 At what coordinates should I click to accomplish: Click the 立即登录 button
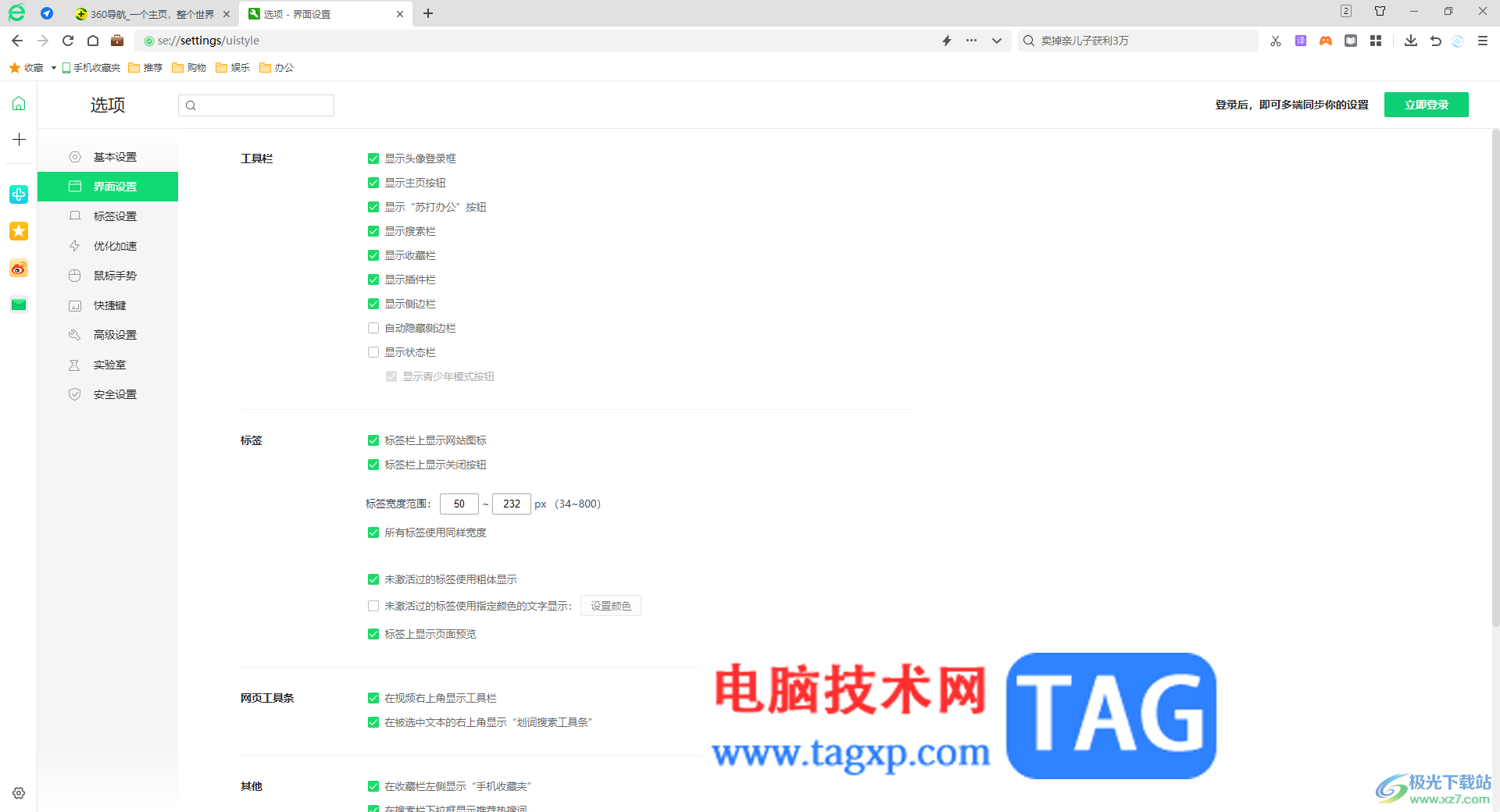(1426, 105)
